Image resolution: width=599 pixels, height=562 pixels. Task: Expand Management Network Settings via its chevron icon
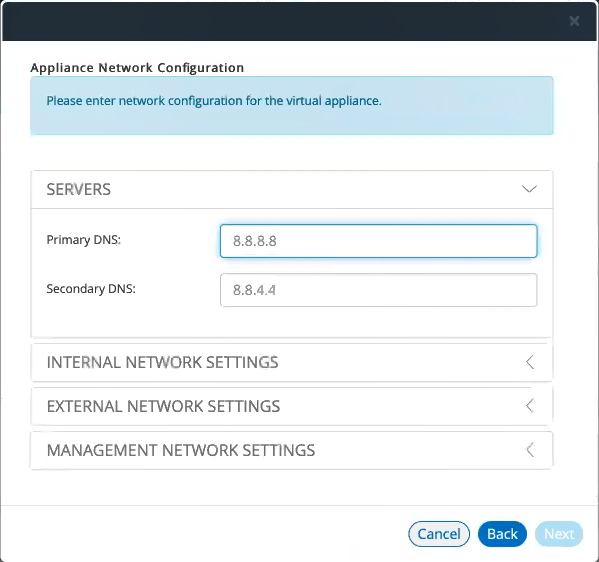[530, 450]
